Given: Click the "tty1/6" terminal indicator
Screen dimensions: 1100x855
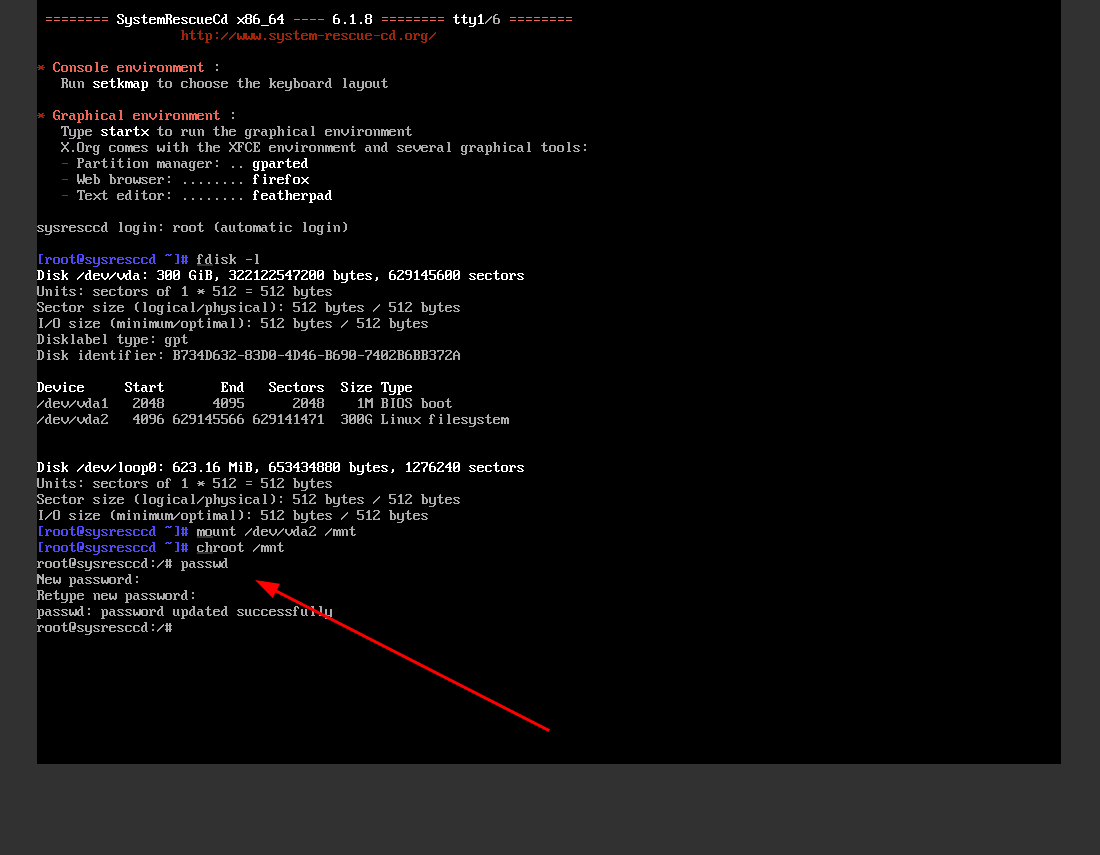Looking at the screenshot, I should pos(476,20).
